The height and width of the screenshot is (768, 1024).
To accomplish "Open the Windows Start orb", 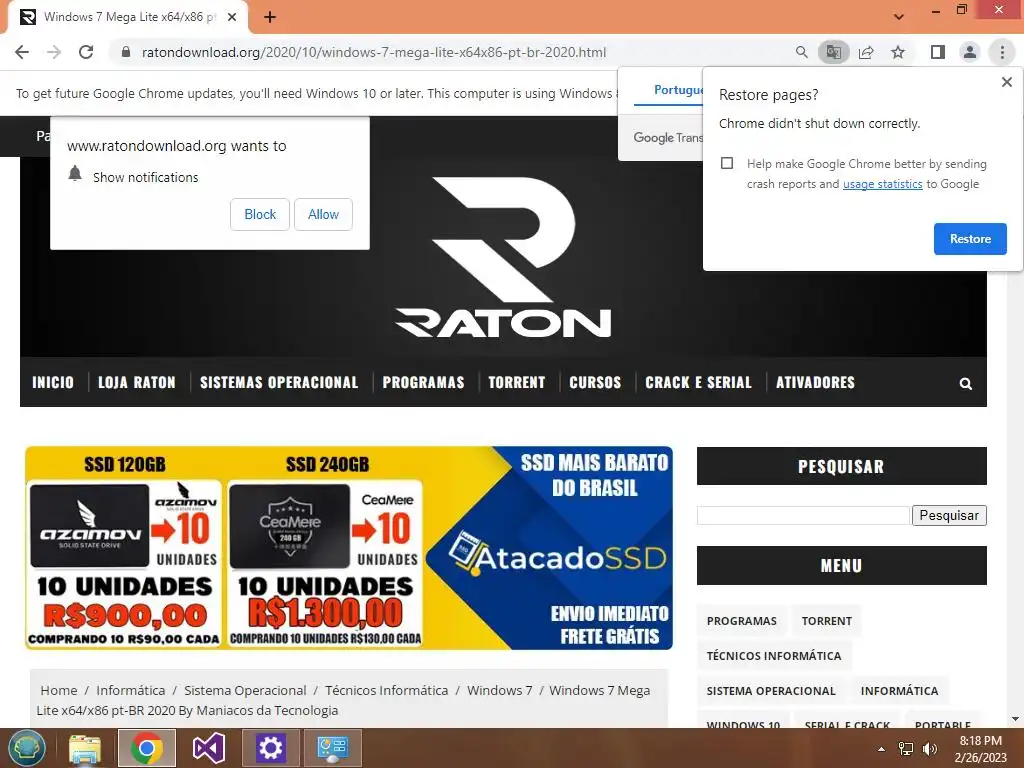I will (27, 748).
